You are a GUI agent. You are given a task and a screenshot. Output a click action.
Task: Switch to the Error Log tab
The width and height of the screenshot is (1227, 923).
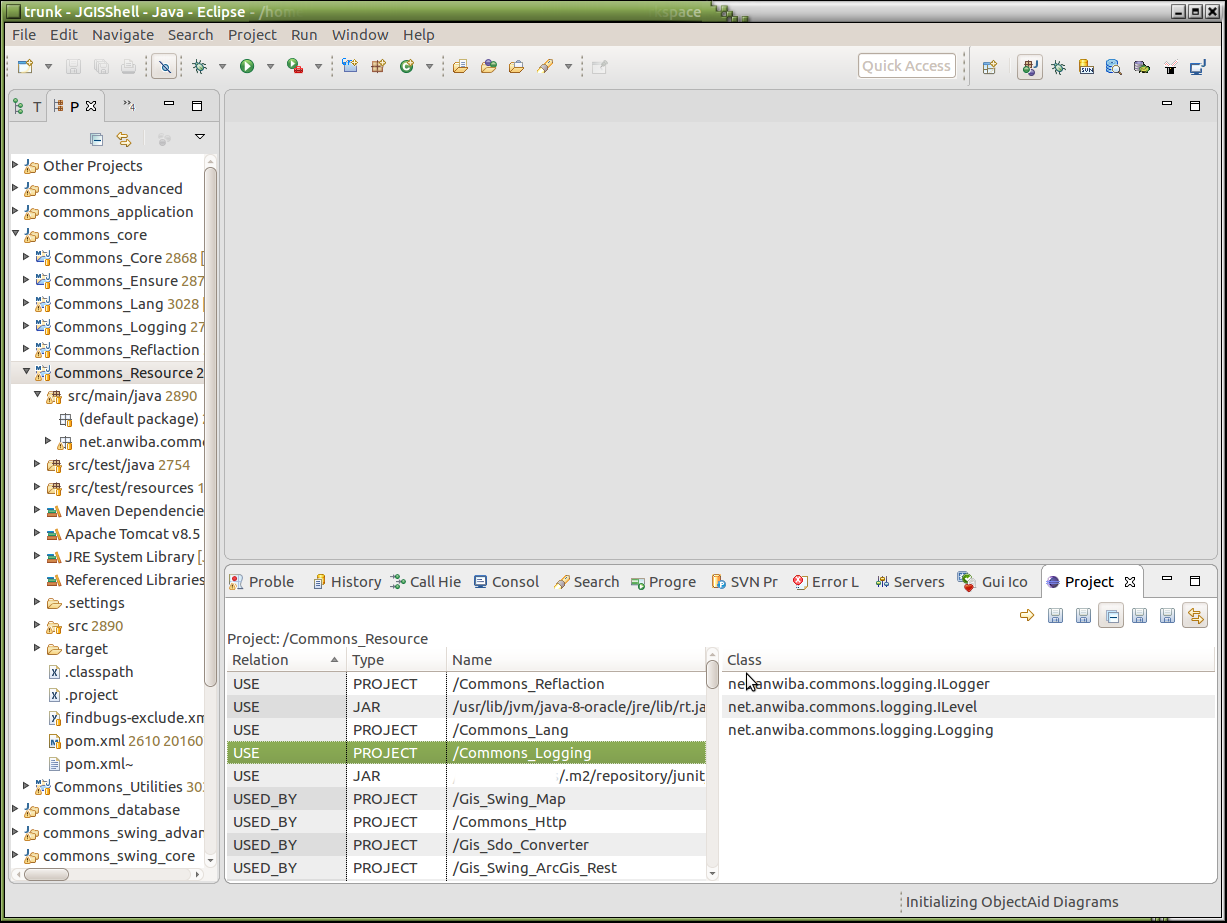tap(825, 582)
